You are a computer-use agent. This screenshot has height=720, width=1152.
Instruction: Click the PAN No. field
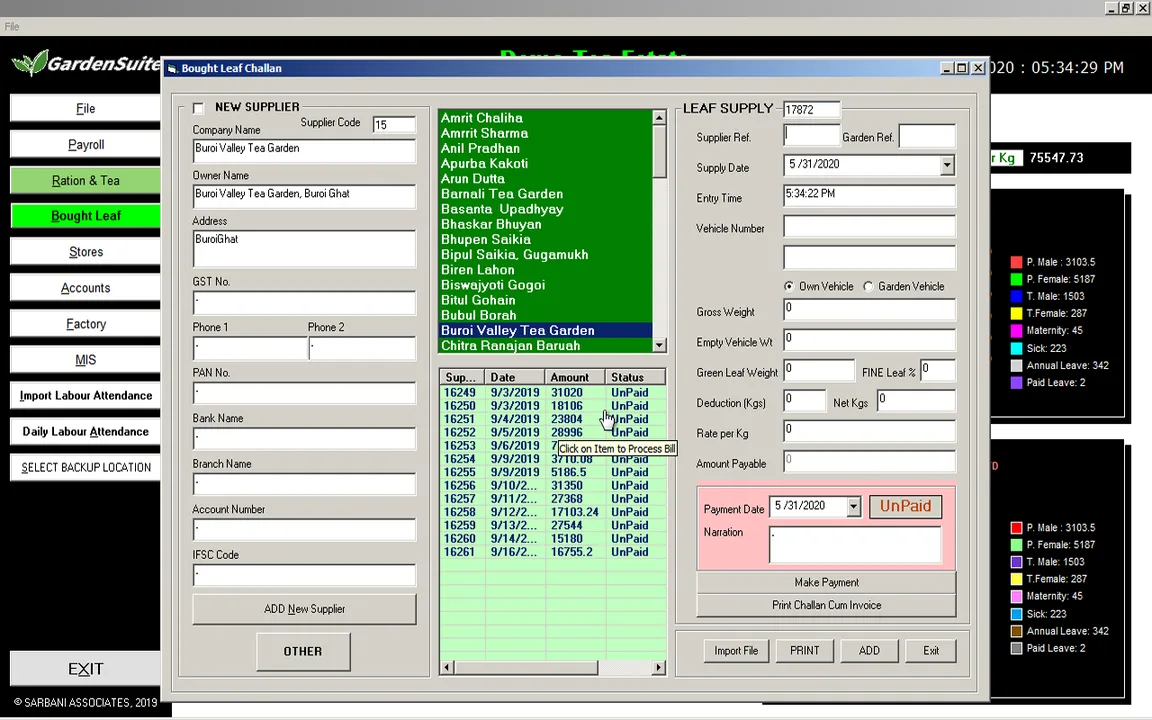(304, 394)
